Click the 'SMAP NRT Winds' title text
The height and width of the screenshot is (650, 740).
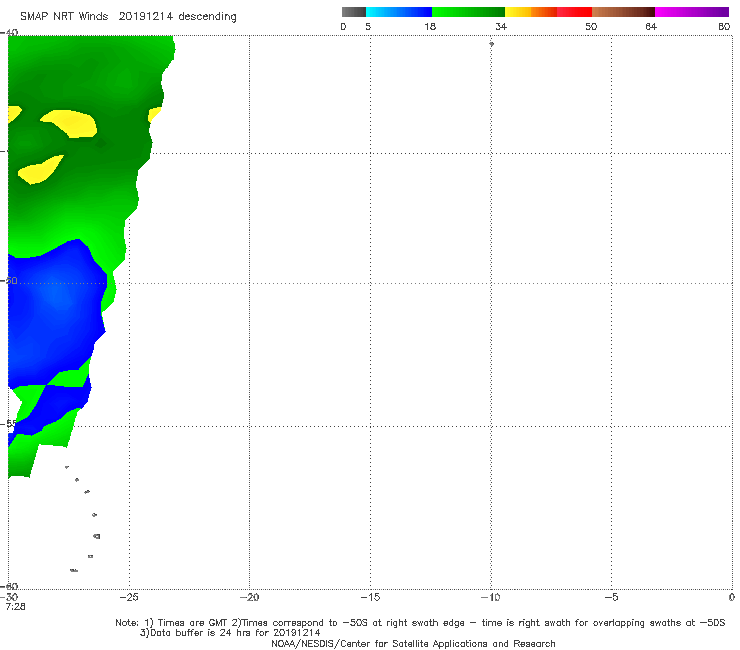[64, 17]
